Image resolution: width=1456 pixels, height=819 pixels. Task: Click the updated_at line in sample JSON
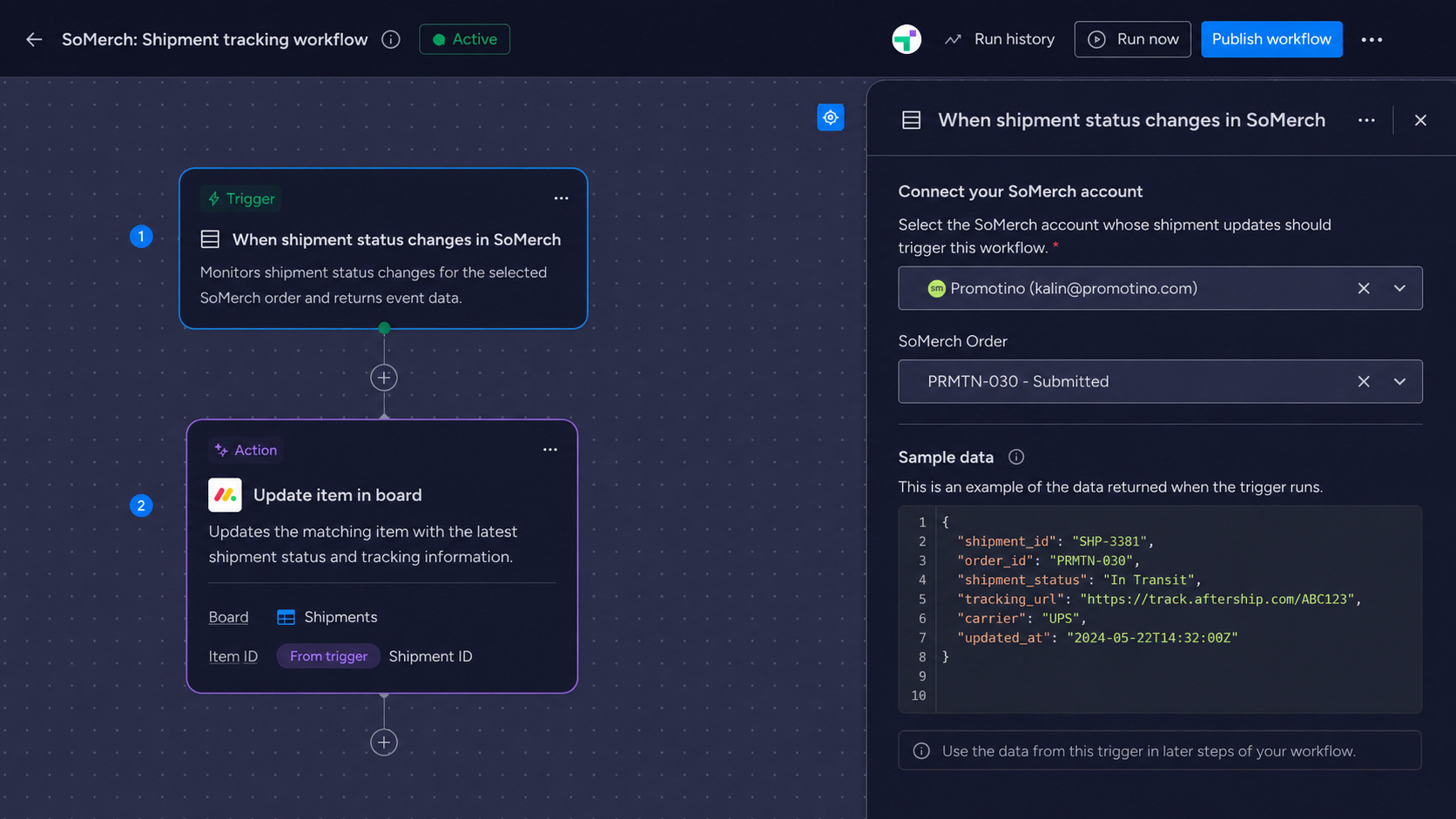pos(1097,637)
